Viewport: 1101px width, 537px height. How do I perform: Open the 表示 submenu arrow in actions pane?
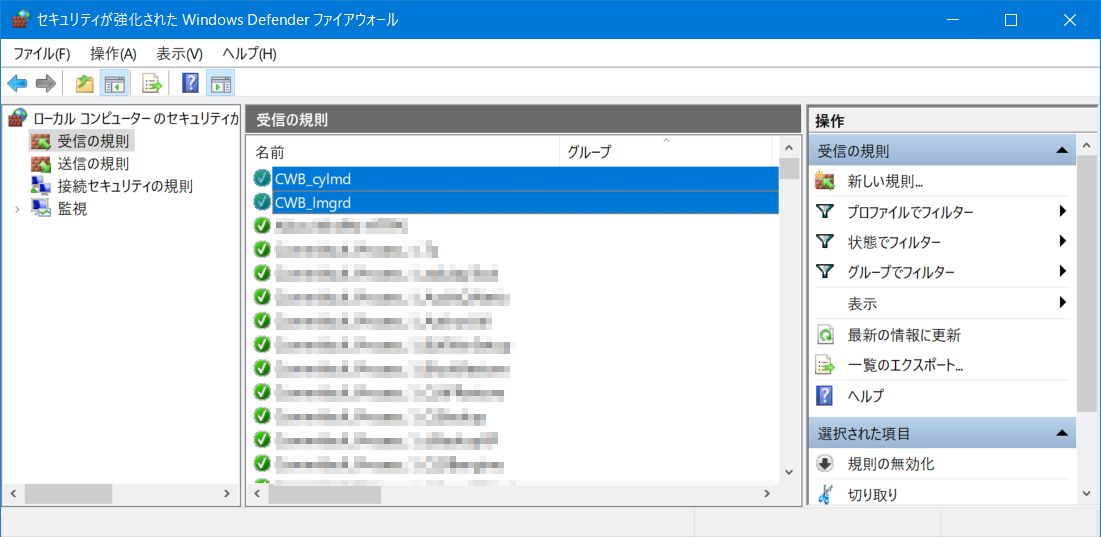point(1062,303)
